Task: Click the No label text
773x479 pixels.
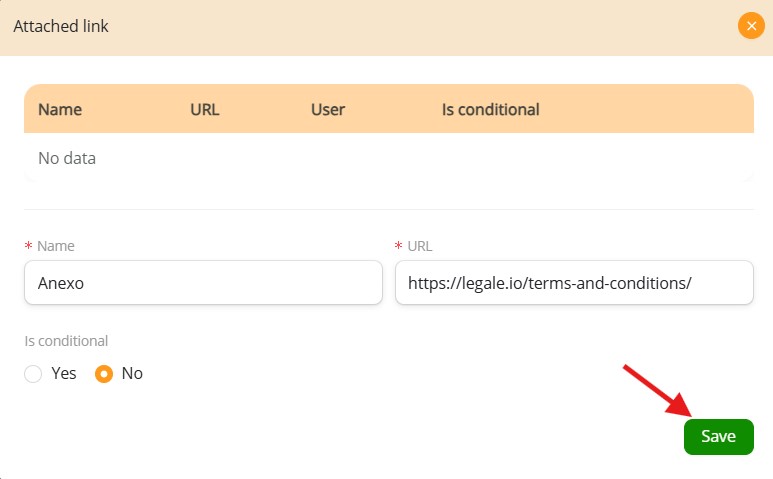Action: pyautogui.click(x=132, y=374)
